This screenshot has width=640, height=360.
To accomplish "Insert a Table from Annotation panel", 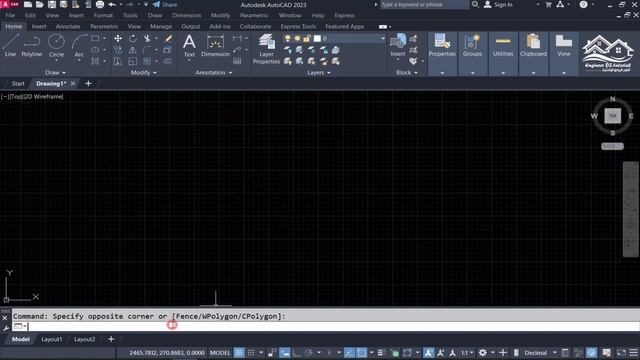I will (x=237, y=61).
